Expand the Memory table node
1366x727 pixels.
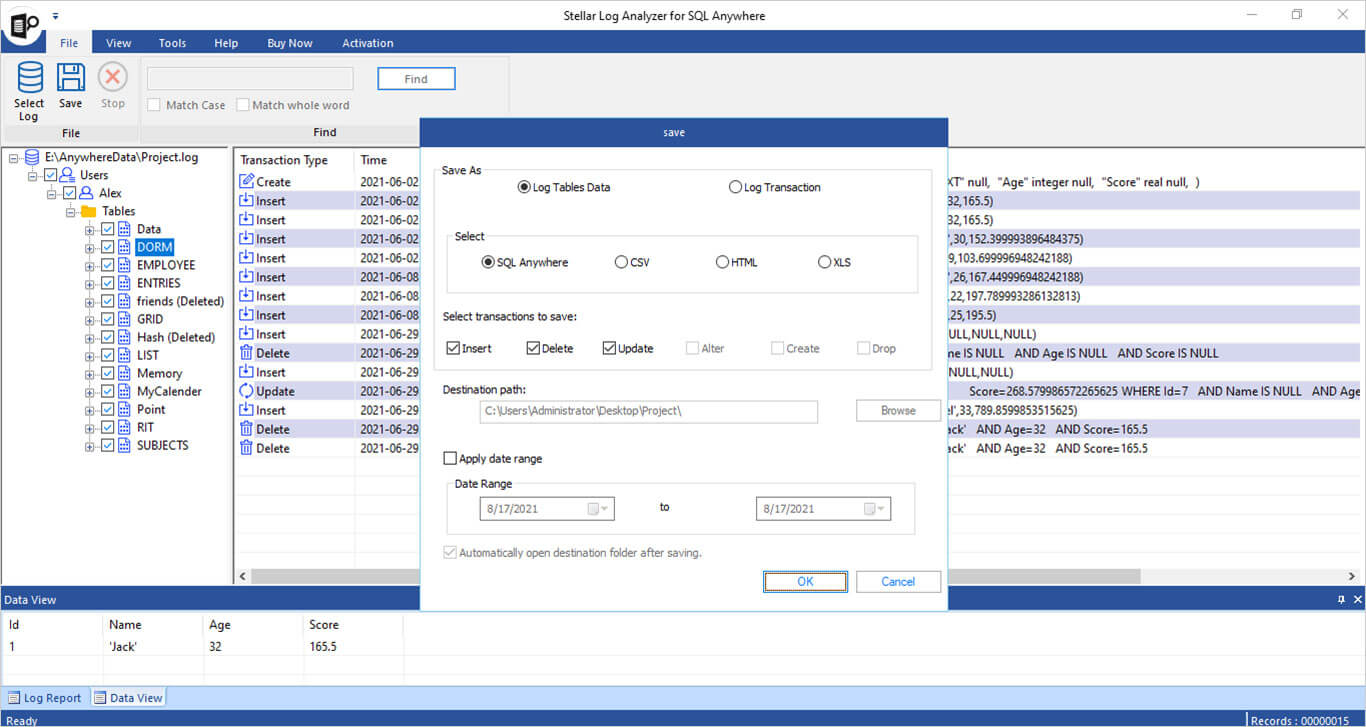pos(90,373)
